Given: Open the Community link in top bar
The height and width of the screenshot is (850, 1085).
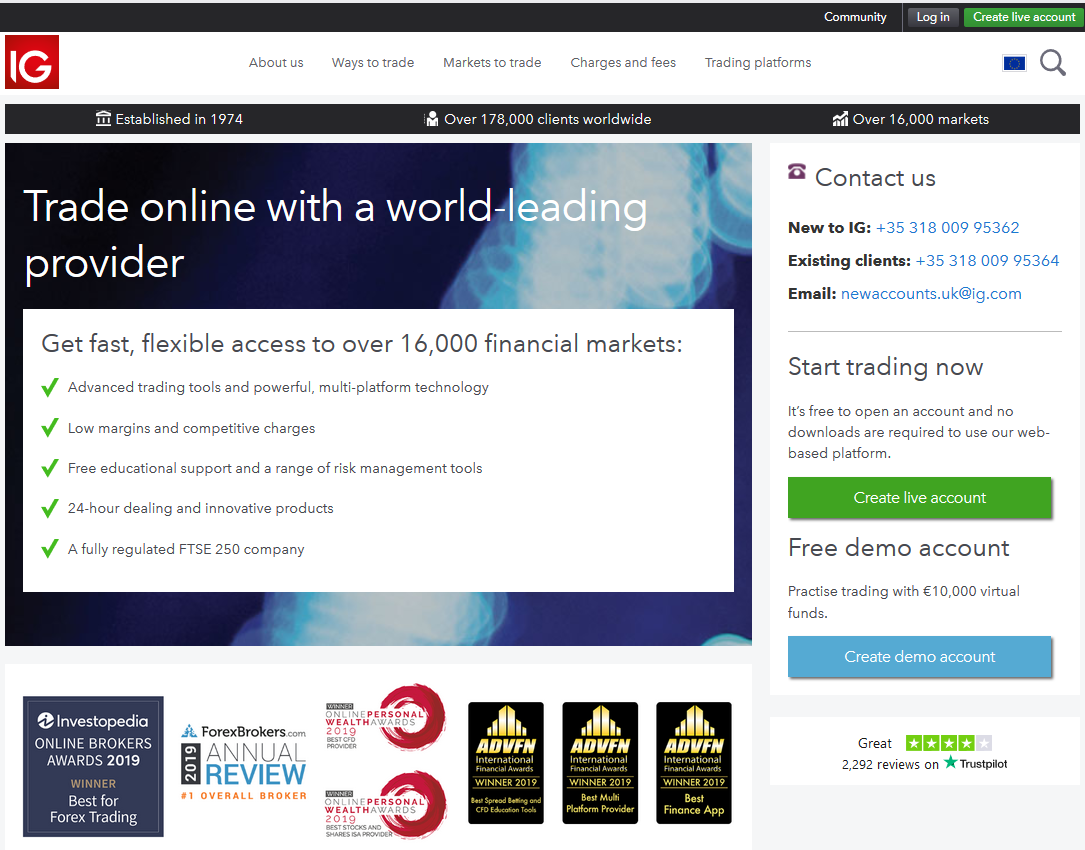Looking at the screenshot, I should (x=855, y=17).
